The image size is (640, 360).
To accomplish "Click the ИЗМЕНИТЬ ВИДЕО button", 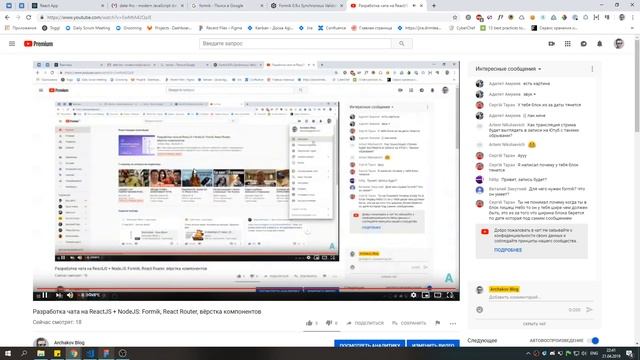I will pos(433,344).
